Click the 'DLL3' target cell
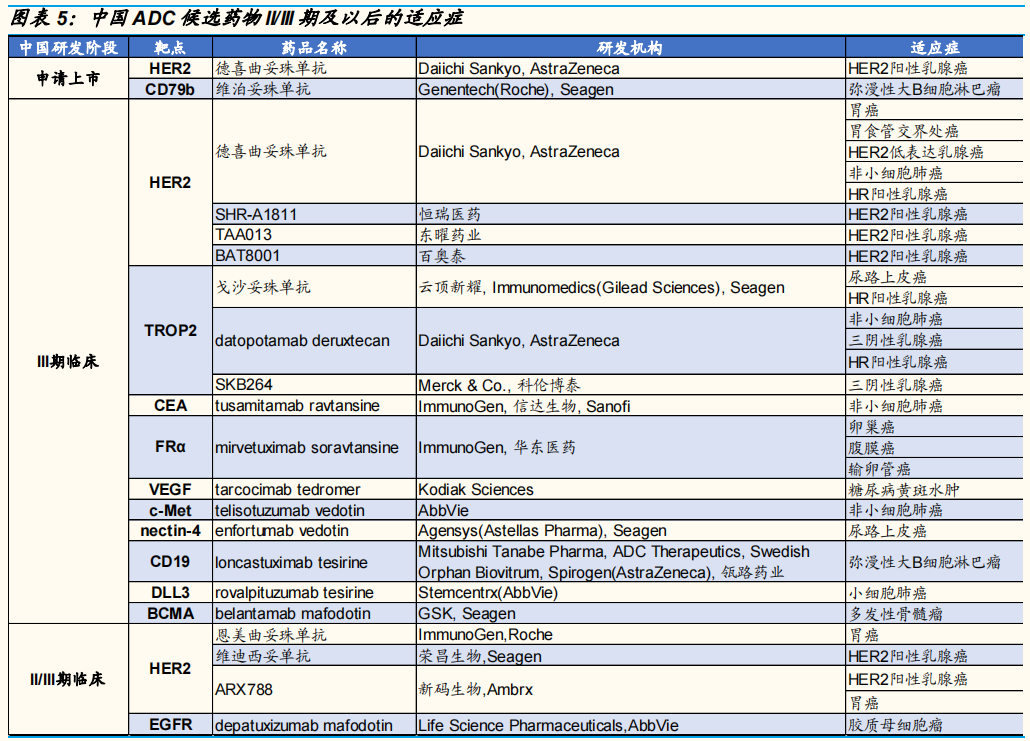1030x741 pixels. 170,593
